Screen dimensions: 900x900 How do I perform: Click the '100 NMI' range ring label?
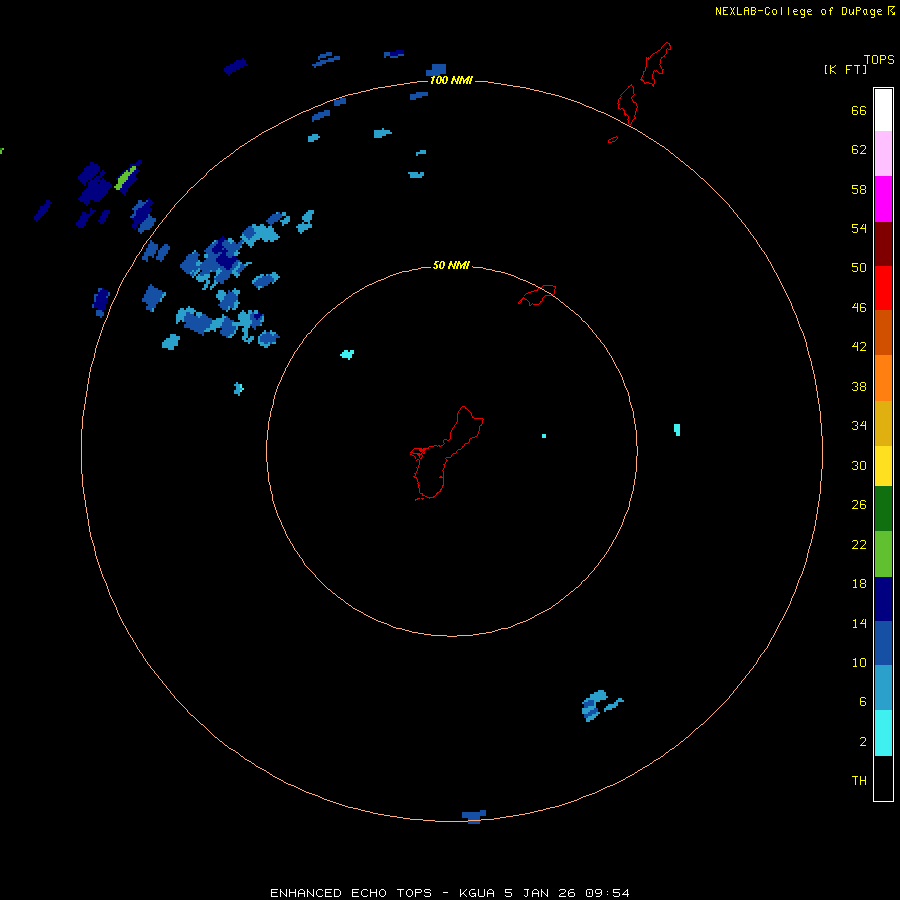pyautogui.click(x=451, y=80)
